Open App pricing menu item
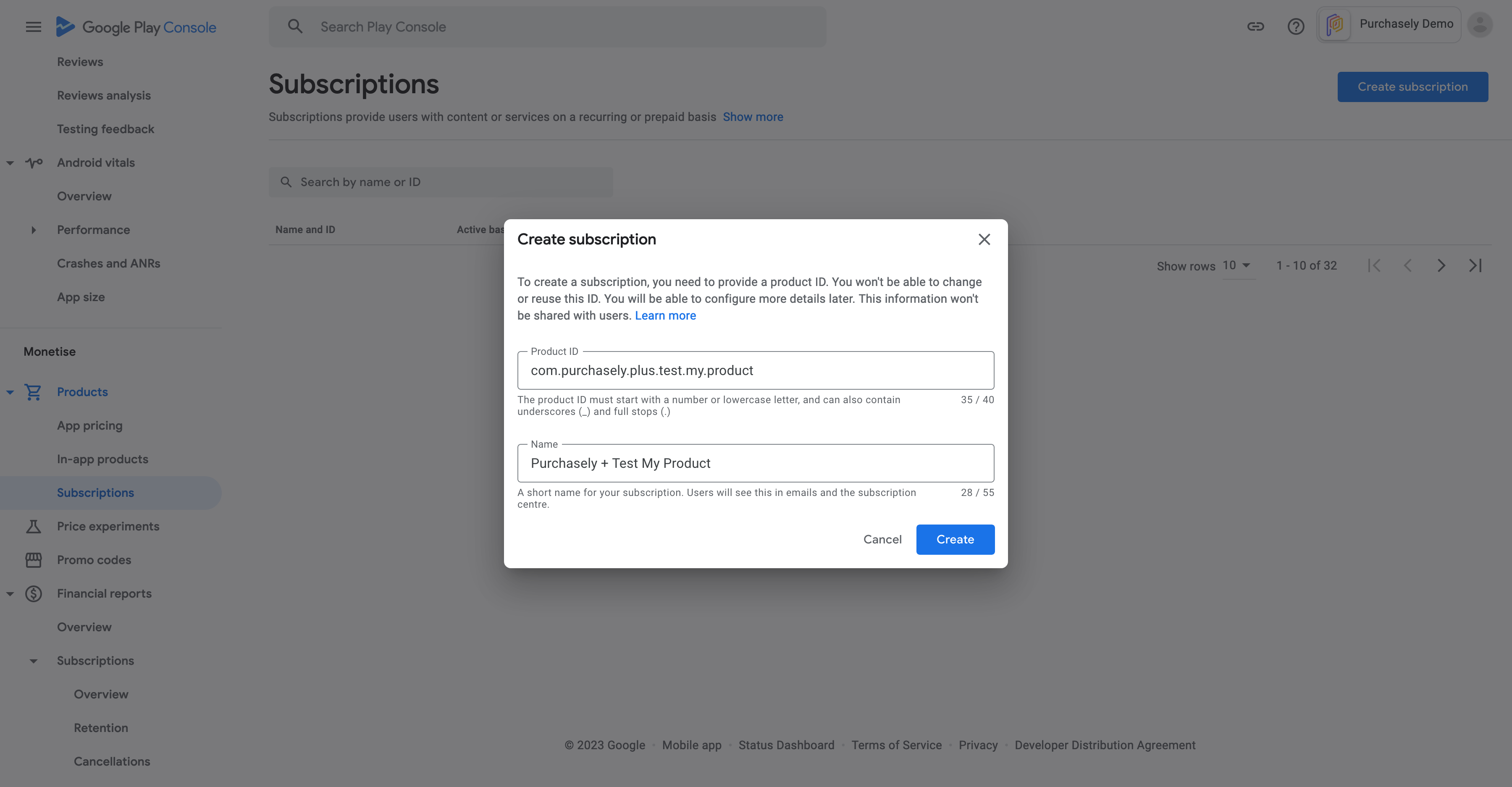Viewport: 1512px width, 787px height. 90,425
